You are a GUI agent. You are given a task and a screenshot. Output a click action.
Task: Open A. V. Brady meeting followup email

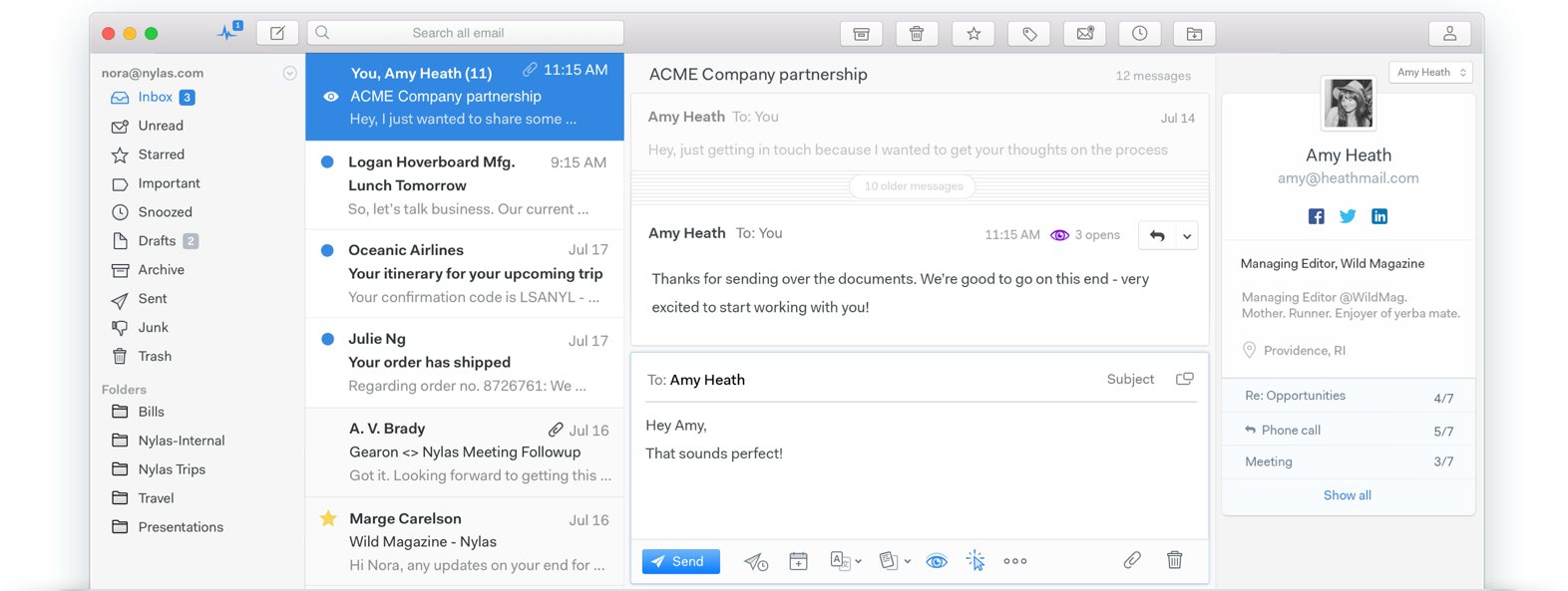point(465,452)
